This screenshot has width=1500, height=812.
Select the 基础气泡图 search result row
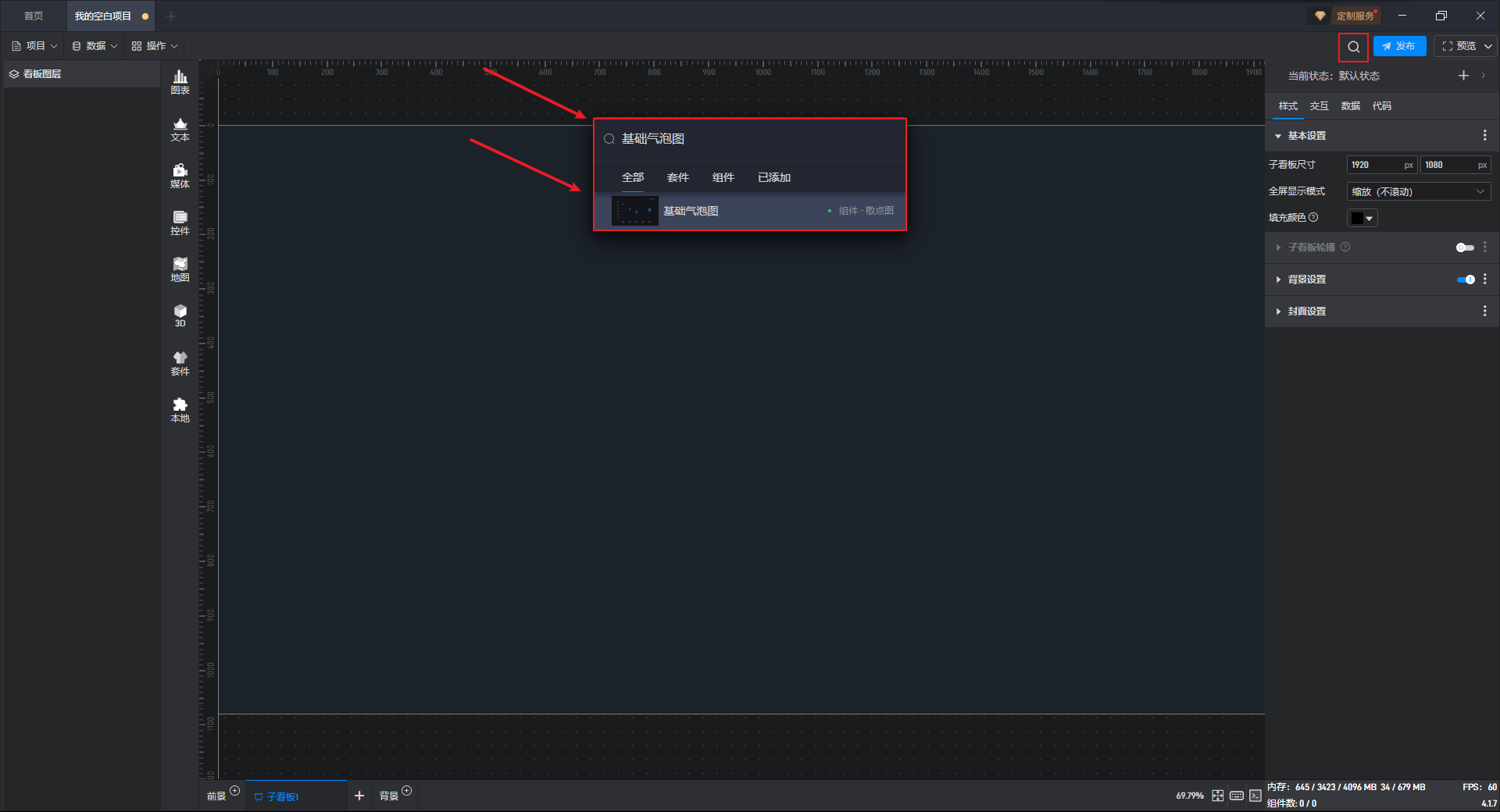pos(750,211)
